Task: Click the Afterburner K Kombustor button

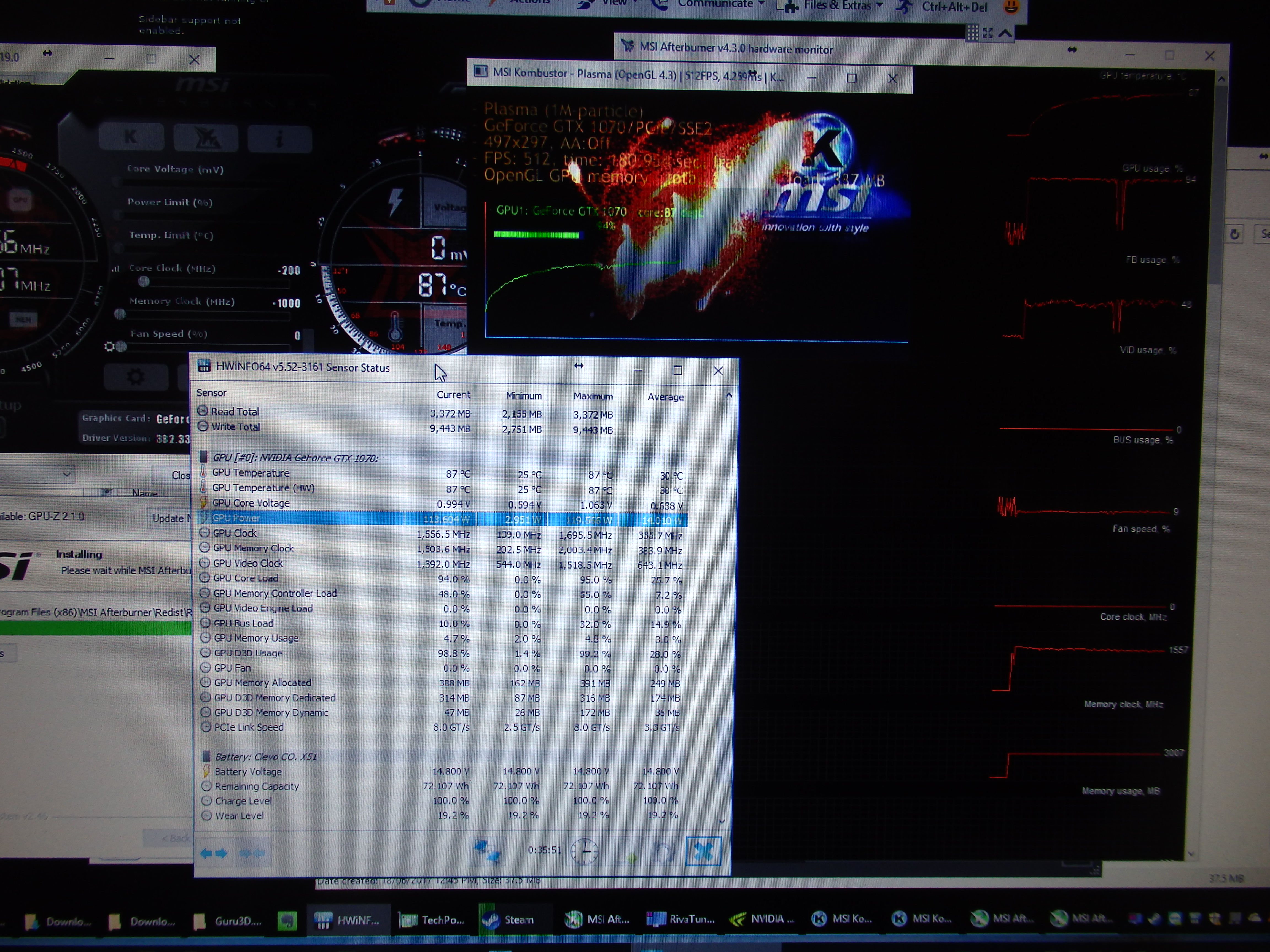Action: pos(131,137)
